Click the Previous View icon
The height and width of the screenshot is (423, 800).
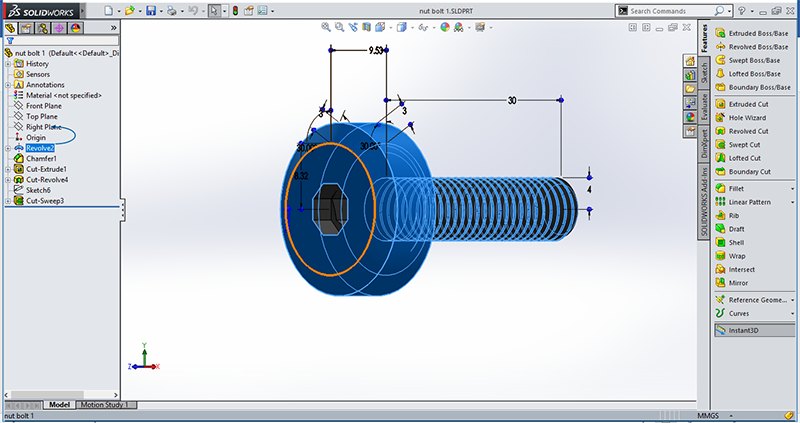click(353, 27)
